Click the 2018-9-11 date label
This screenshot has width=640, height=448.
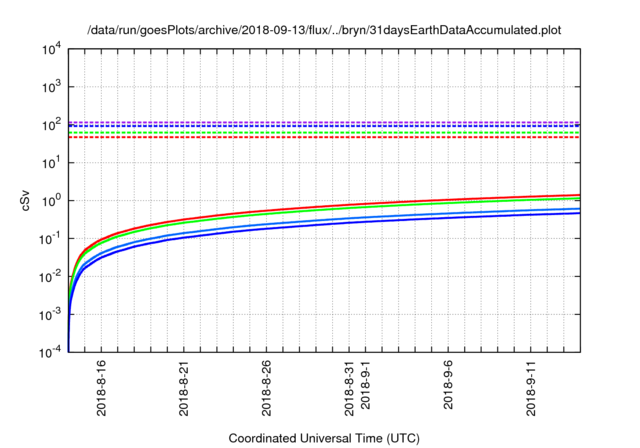coord(531,388)
